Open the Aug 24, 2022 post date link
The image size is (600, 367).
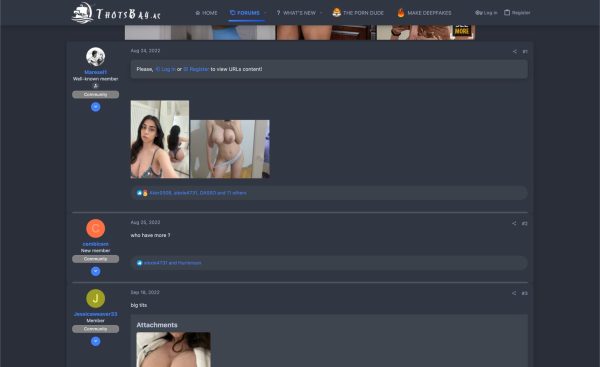(145, 51)
